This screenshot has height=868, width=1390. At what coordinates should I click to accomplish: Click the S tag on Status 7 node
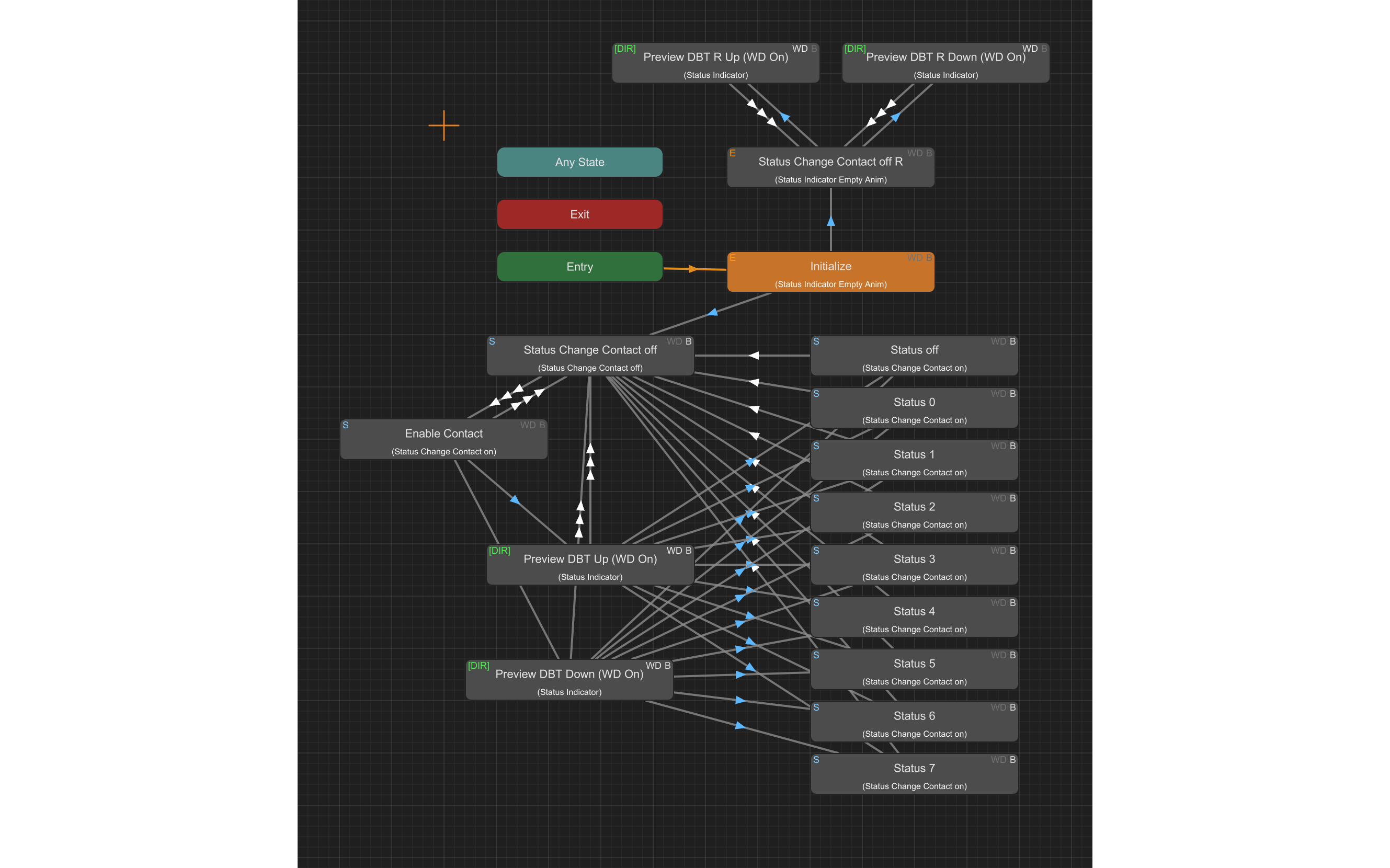816,759
